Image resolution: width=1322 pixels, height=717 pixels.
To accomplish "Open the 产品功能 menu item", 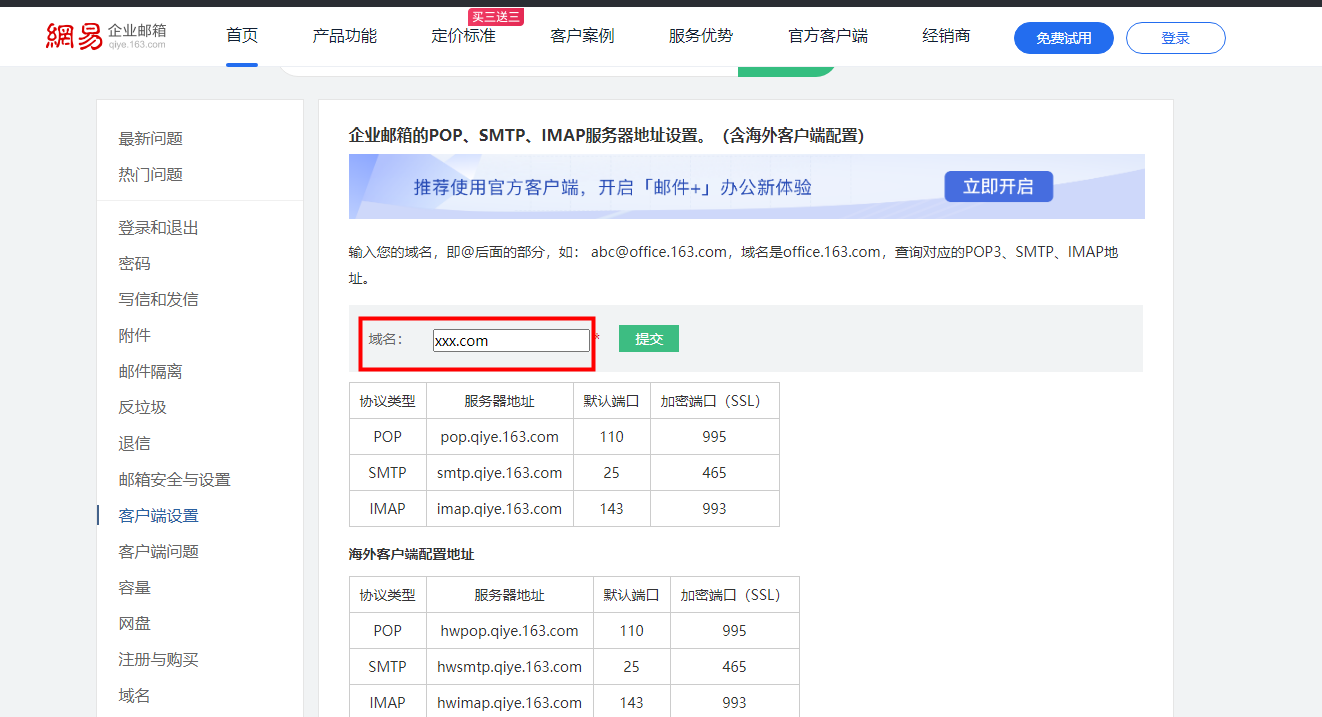I will click(344, 34).
